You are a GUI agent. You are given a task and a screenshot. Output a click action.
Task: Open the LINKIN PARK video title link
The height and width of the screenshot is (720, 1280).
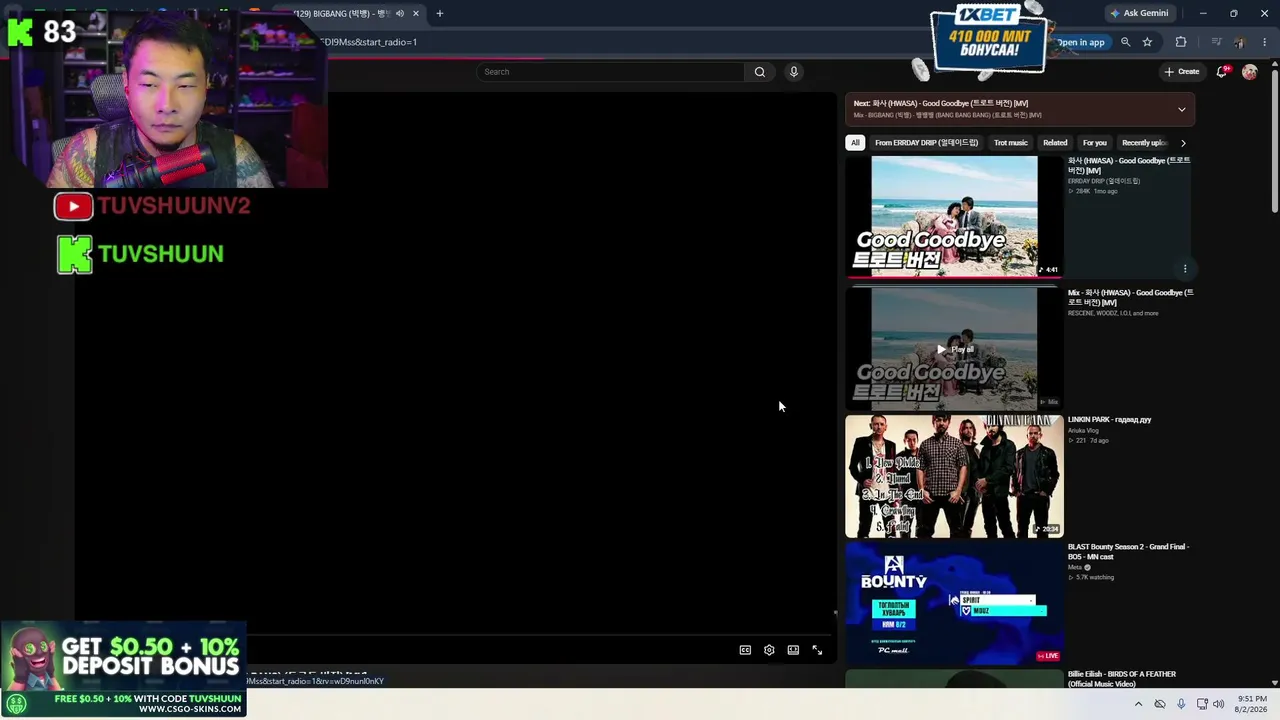click(1110, 420)
